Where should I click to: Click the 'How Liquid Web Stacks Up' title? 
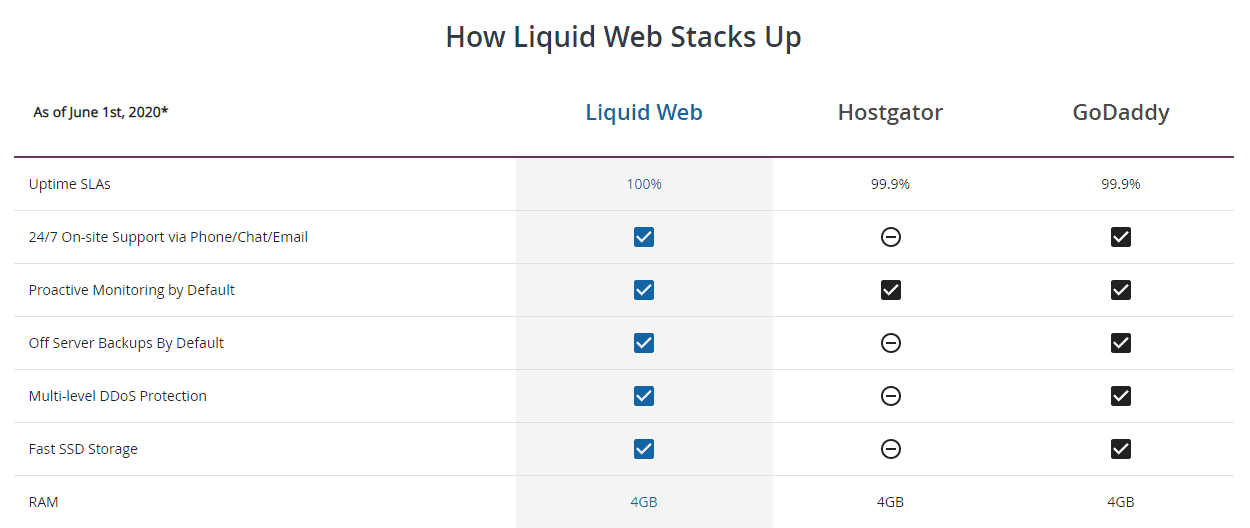coord(623,37)
